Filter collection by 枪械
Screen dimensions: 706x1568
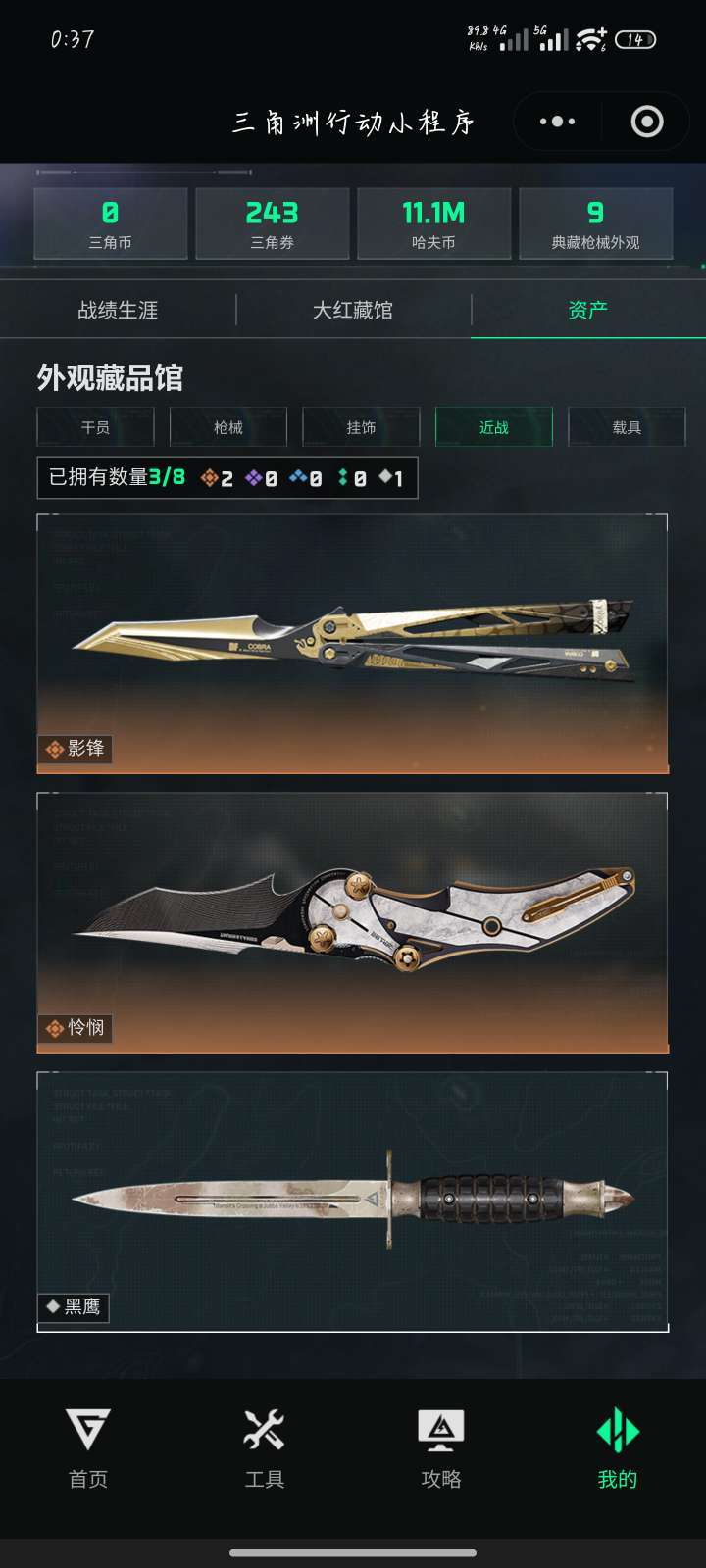point(228,427)
